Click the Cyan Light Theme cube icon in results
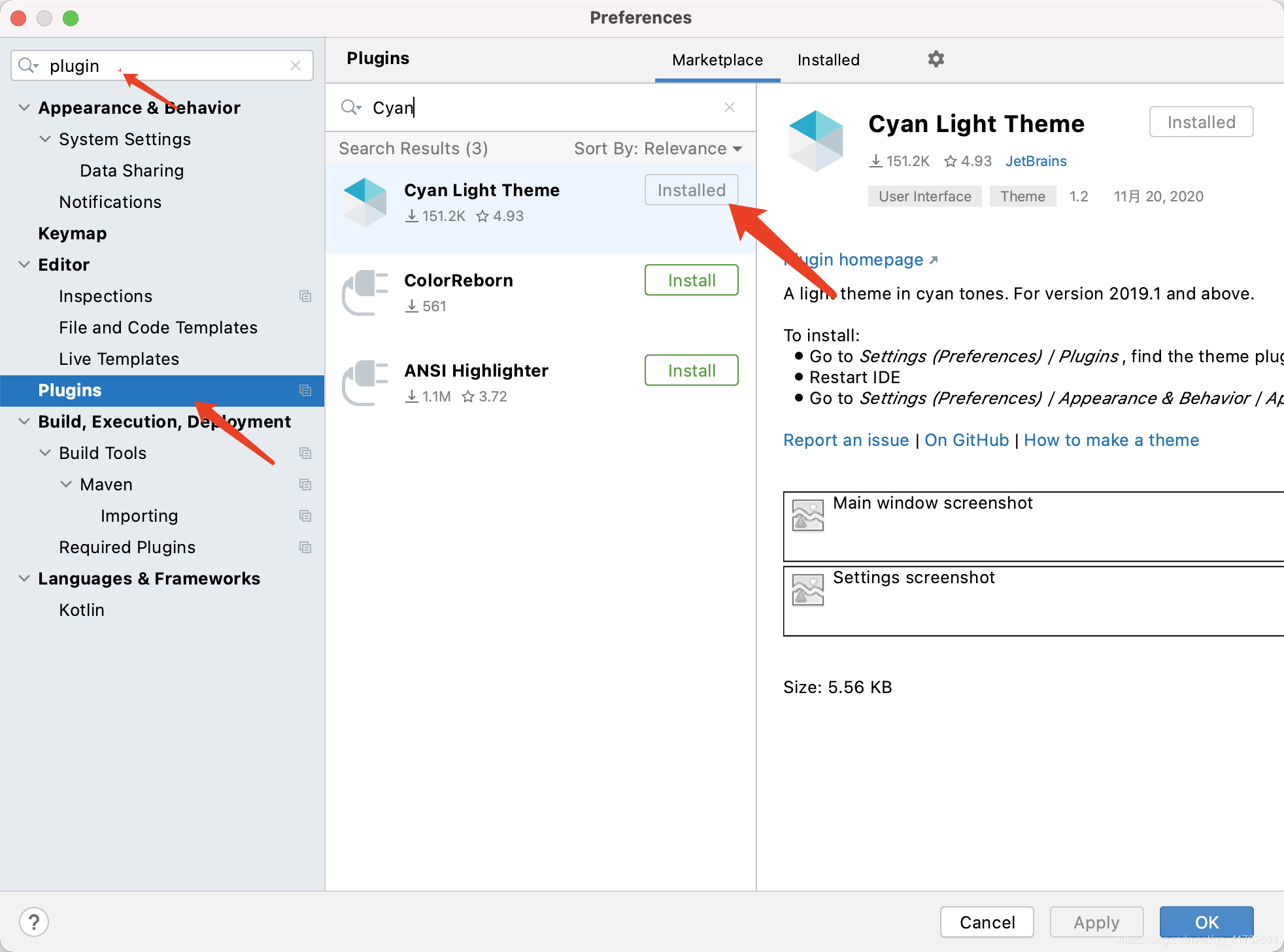 click(365, 202)
